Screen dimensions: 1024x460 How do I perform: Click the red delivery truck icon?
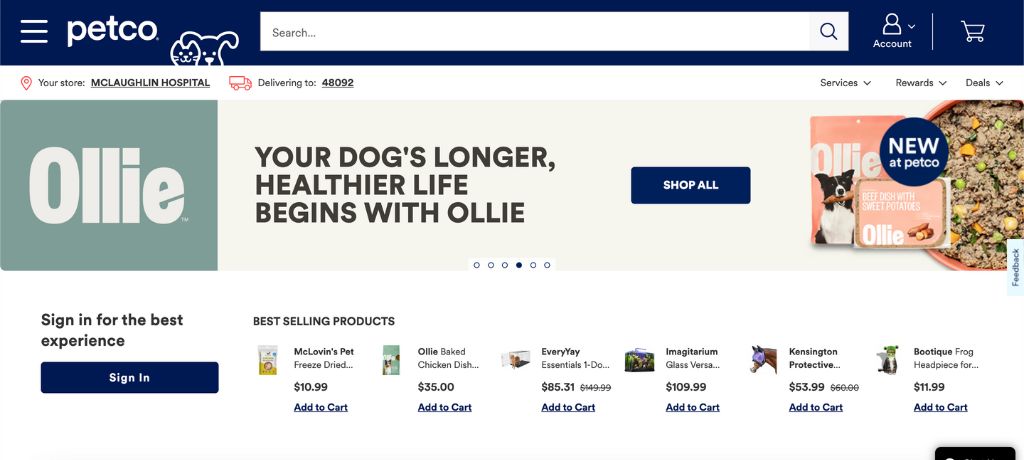[x=240, y=83]
